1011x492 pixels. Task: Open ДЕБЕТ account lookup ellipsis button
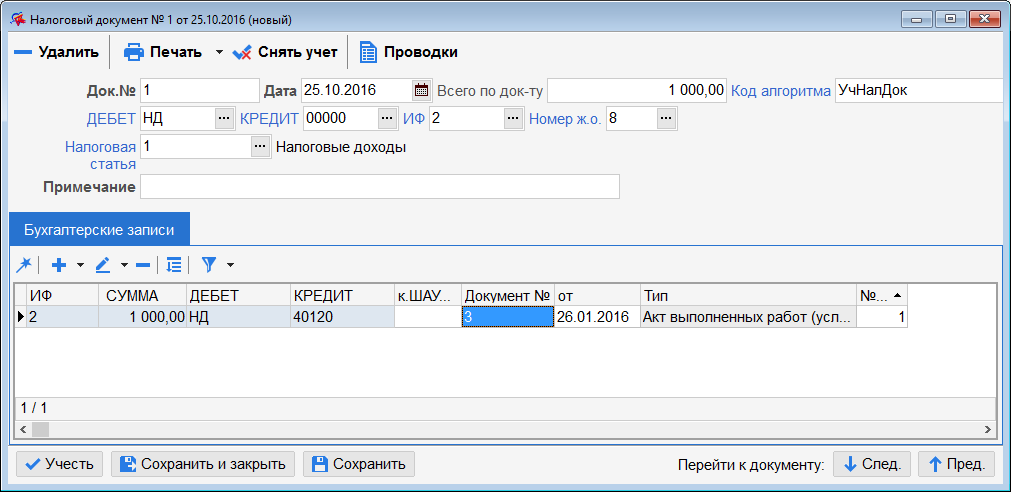(224, 119)
